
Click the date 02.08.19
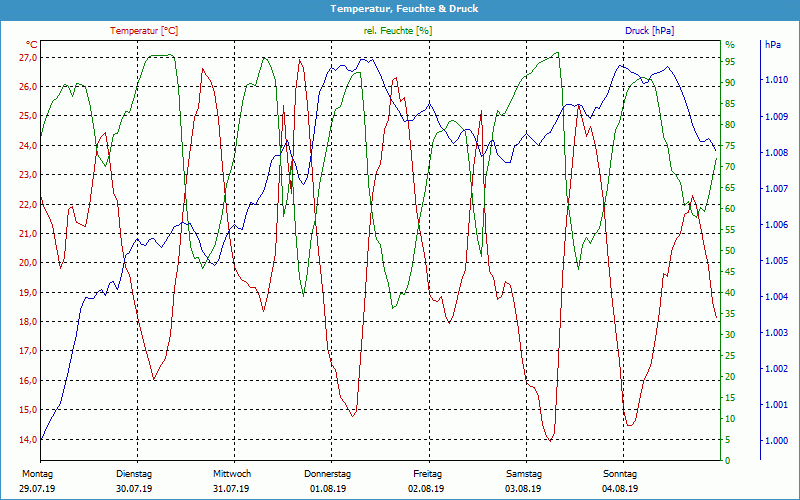tap(426, 489)
